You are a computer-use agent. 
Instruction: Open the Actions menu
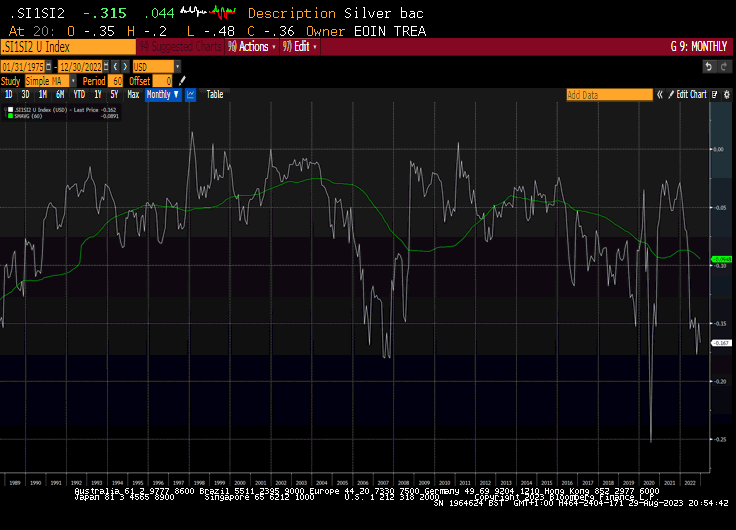click(x=252, y=46)
